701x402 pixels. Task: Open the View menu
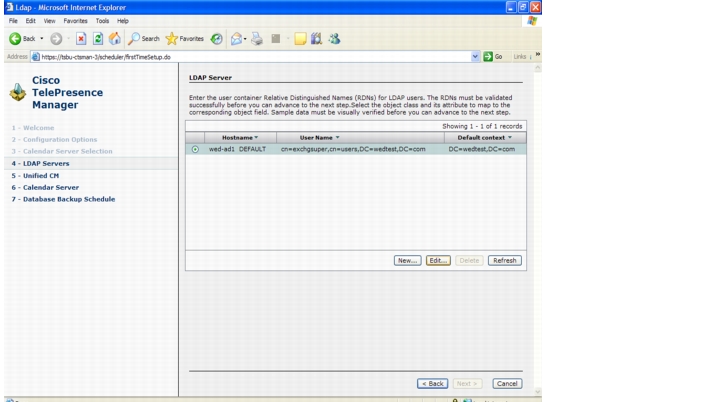click(x=49, y=21)
